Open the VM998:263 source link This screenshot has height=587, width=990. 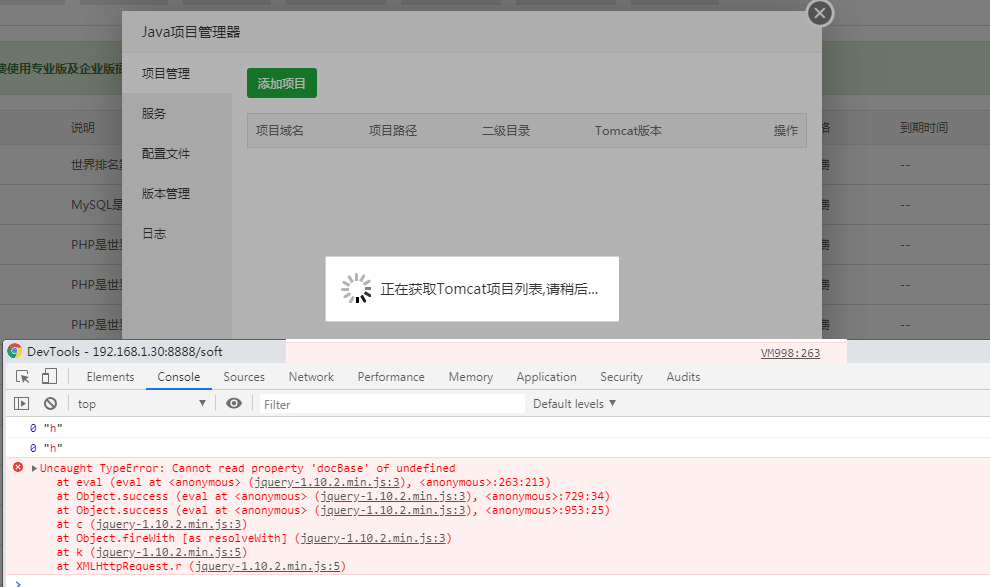(790, 353)
